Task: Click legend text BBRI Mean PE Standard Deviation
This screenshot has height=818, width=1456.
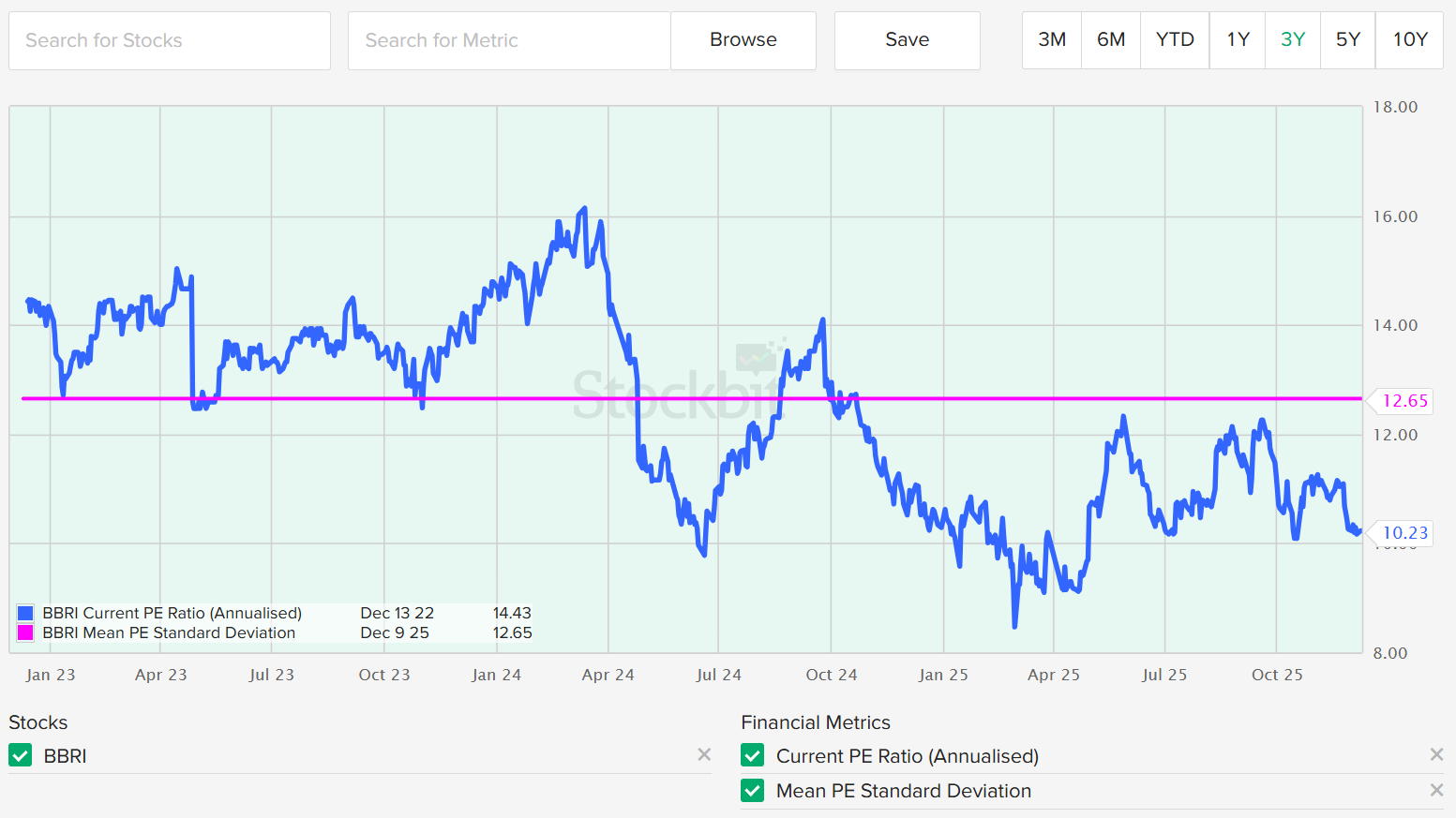Action: click(x=169, y=632)
